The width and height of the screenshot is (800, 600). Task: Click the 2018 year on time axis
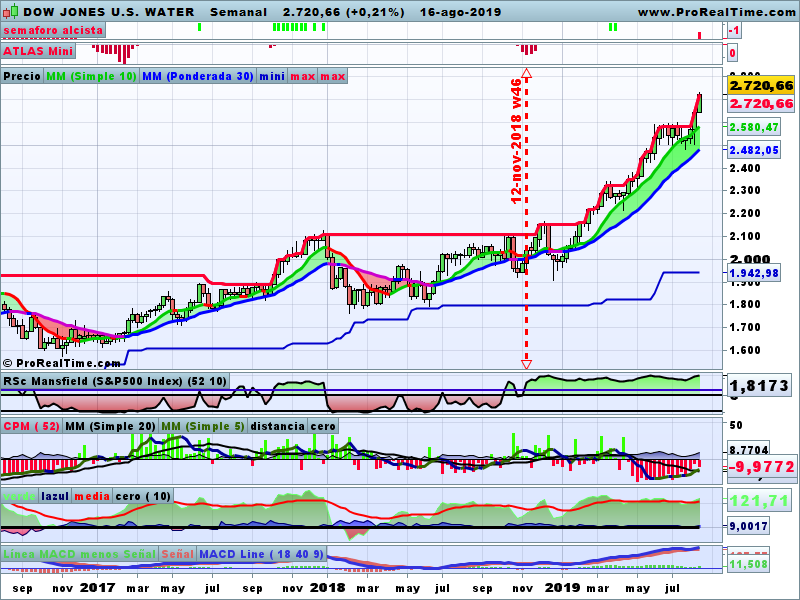328,588
